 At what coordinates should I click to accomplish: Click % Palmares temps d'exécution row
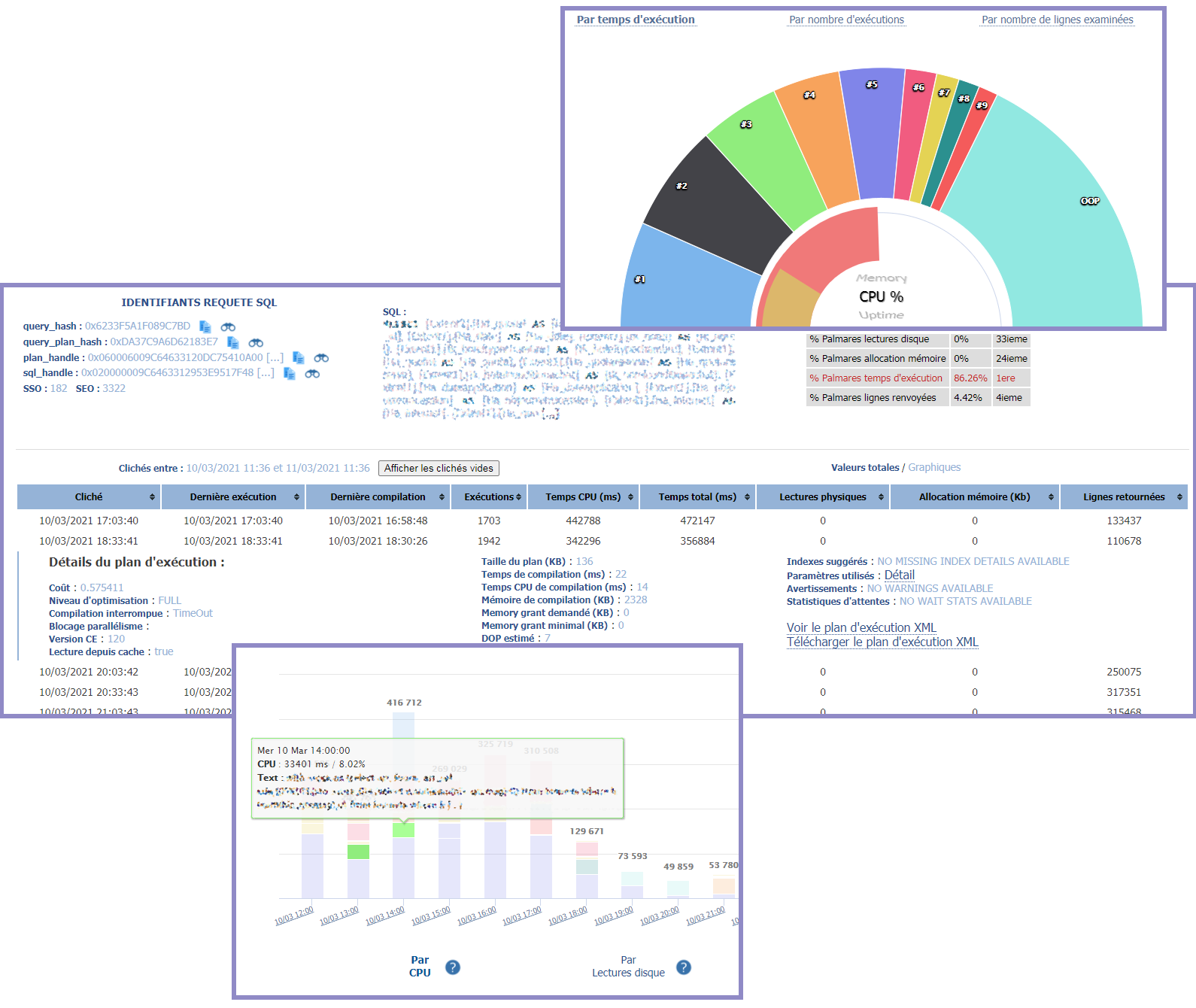coord(918,378)
